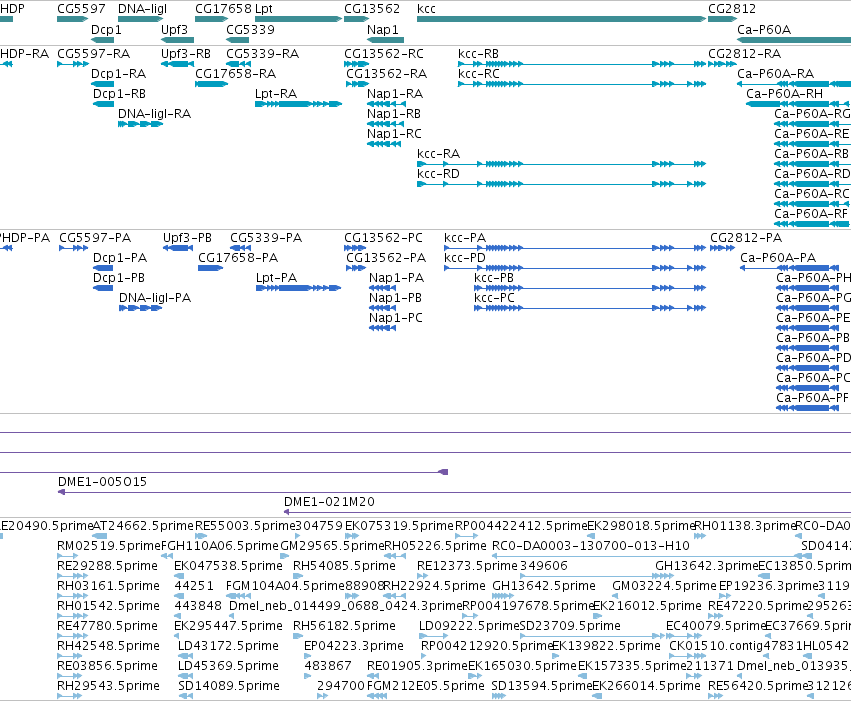Click EST RM02519.5prime
Viewport: 851px width, 701px height.
[x=109, y=546]
